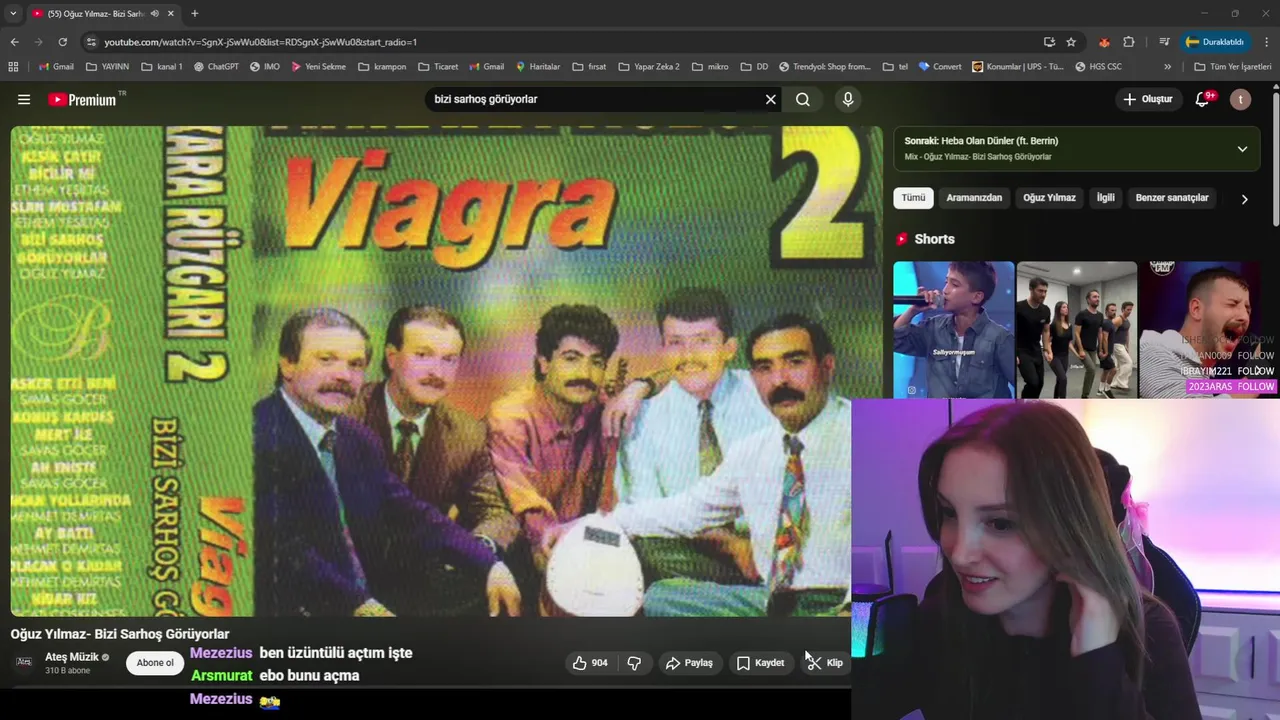Viewport: 1280px width, 720px height.
Task: View site information icon in address bar
Action: coord(91,42)
